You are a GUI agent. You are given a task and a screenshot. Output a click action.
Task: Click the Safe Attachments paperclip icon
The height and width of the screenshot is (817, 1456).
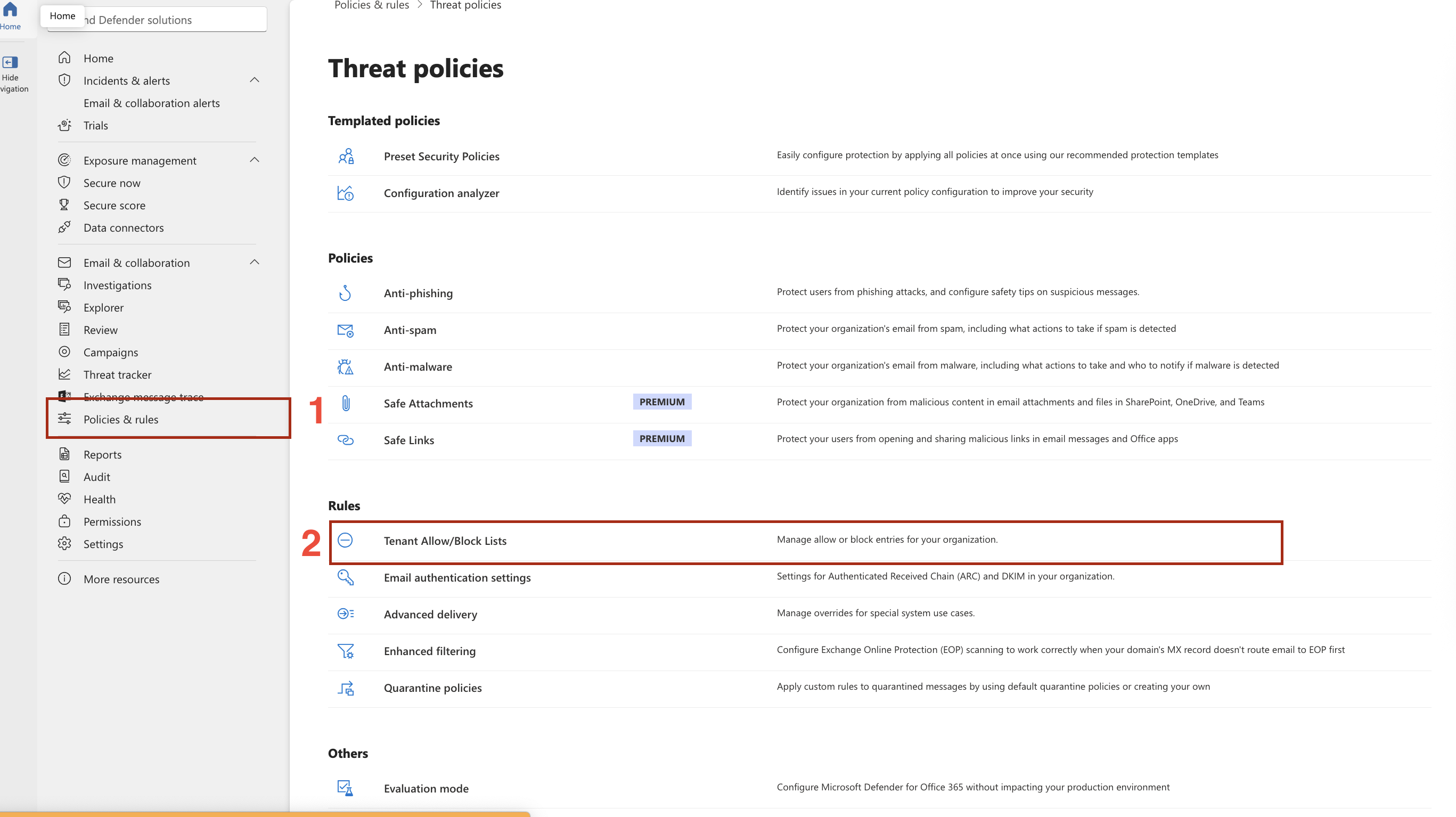click(x=346, y=403)
